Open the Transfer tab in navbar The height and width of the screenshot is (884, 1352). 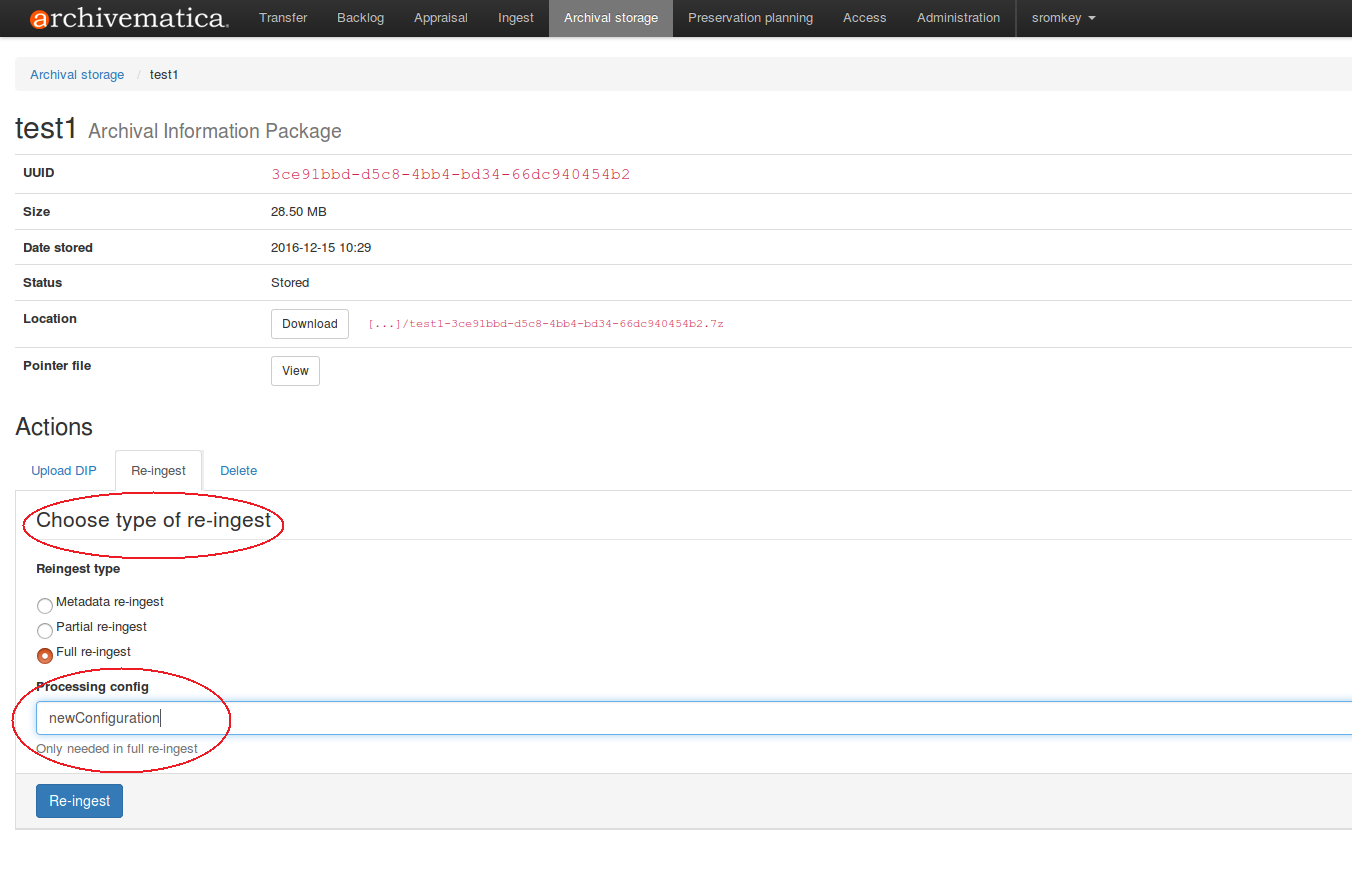283,18
